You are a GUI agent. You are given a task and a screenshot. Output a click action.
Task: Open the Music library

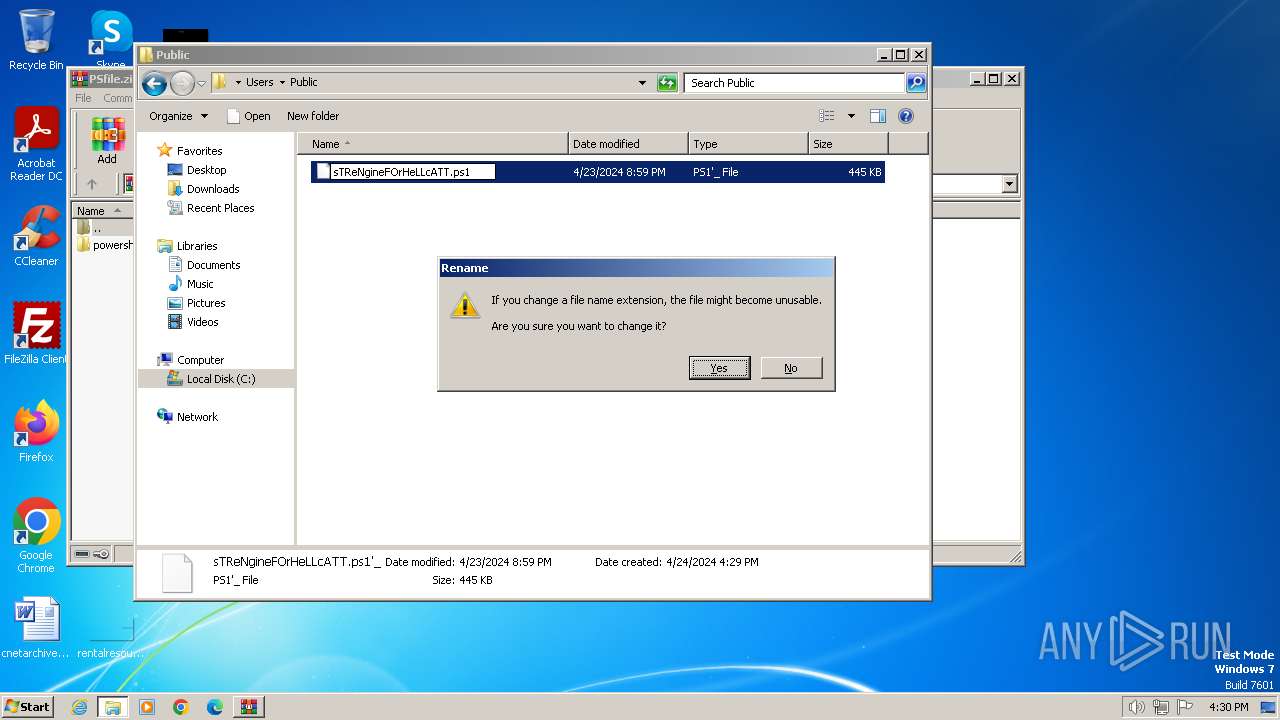[200, 284]
